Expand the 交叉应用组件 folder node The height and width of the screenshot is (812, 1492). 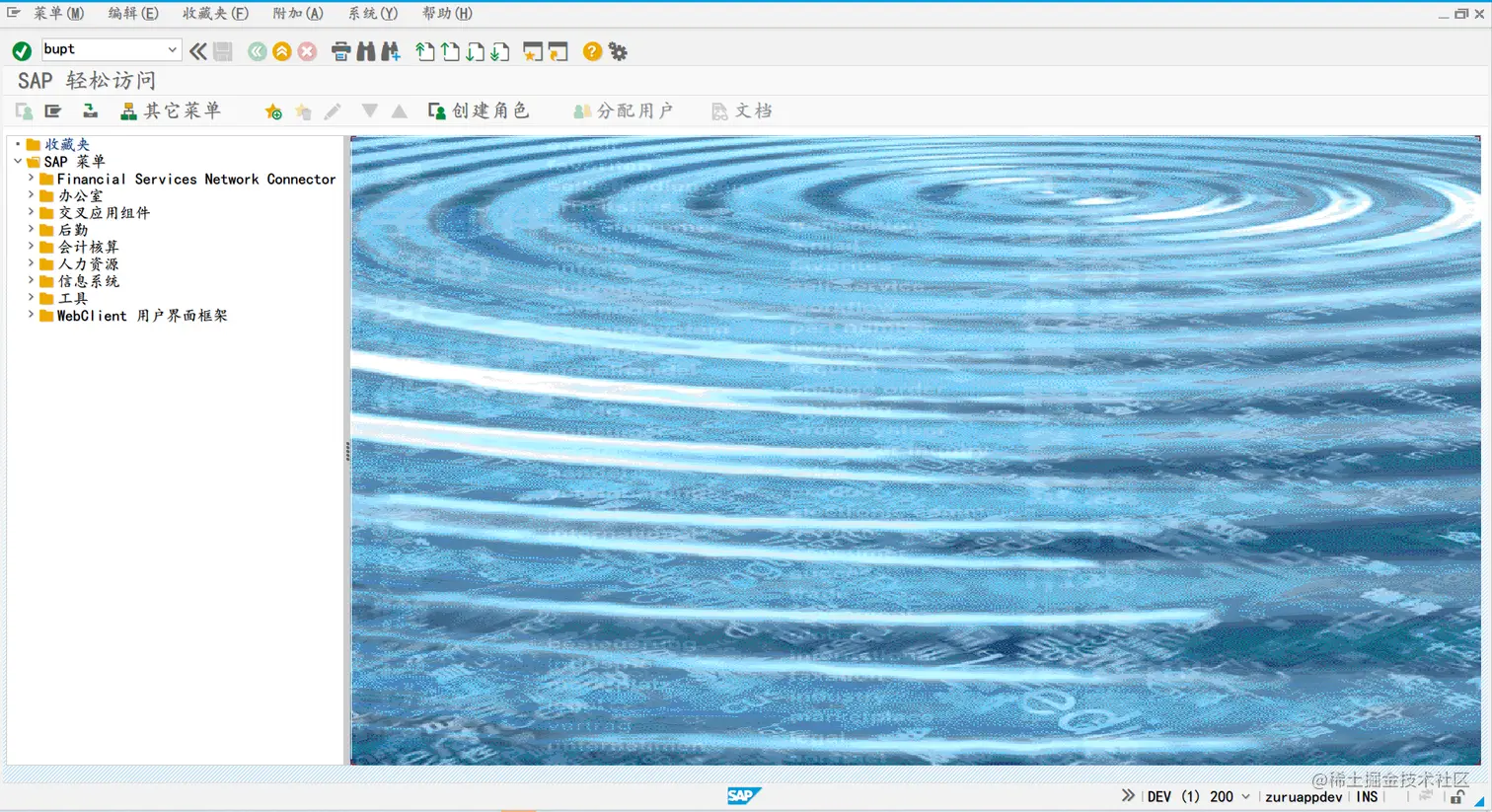coord(32,212)
